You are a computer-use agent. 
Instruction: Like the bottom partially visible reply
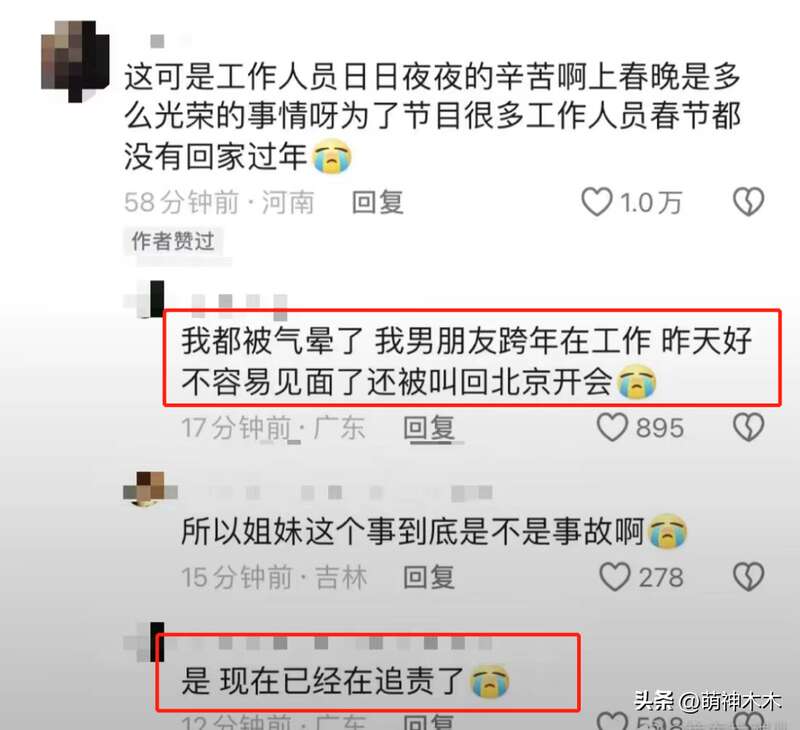tap(612, 721)
